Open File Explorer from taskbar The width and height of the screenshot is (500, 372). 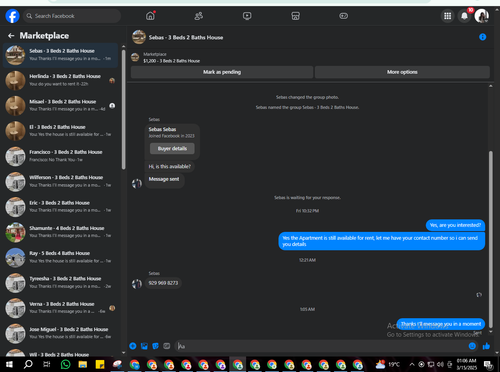tap(83, 364)
